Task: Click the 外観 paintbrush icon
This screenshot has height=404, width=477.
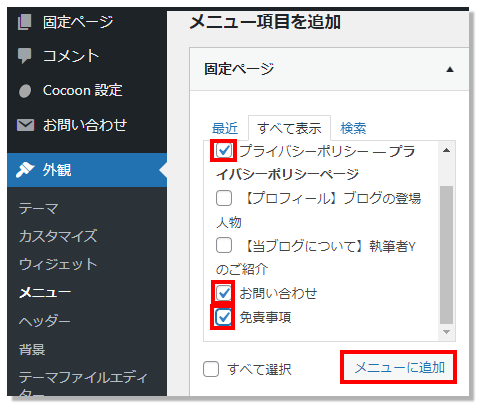Action: [25, 170]
